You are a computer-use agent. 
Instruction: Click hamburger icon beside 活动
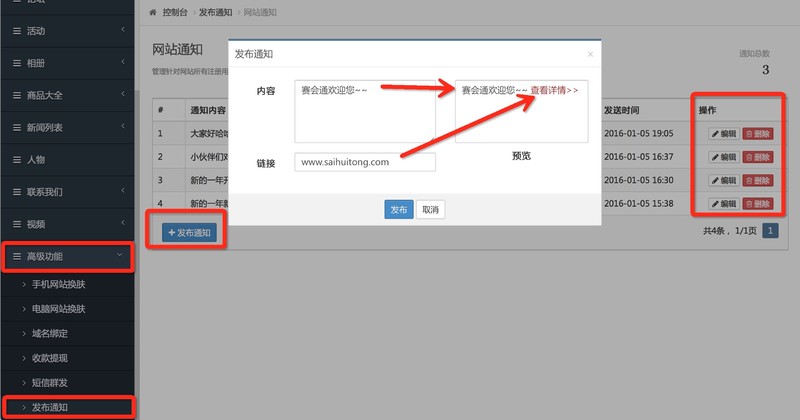(17, 31)
